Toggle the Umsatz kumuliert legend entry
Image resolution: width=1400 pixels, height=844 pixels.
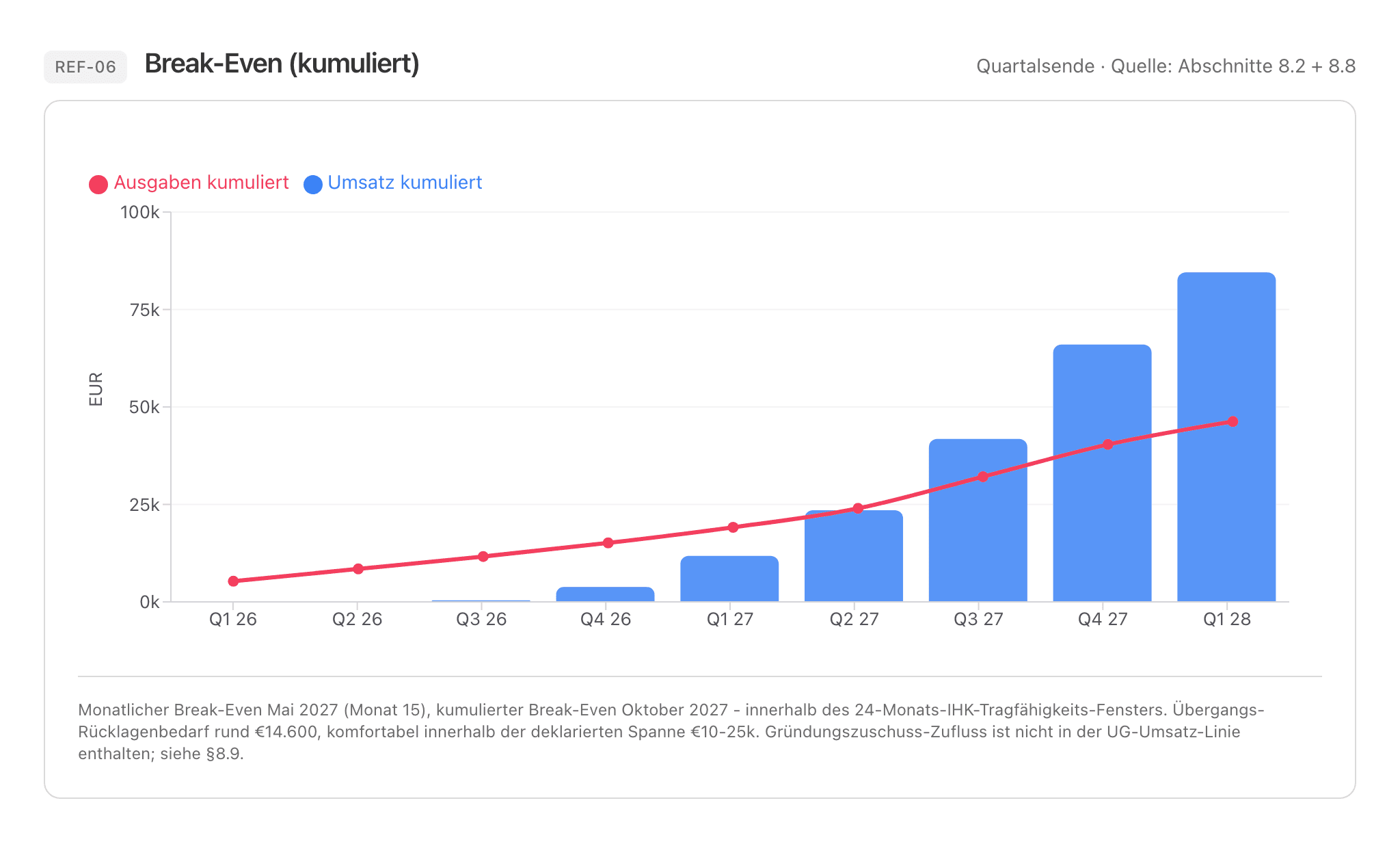[393, 183]
